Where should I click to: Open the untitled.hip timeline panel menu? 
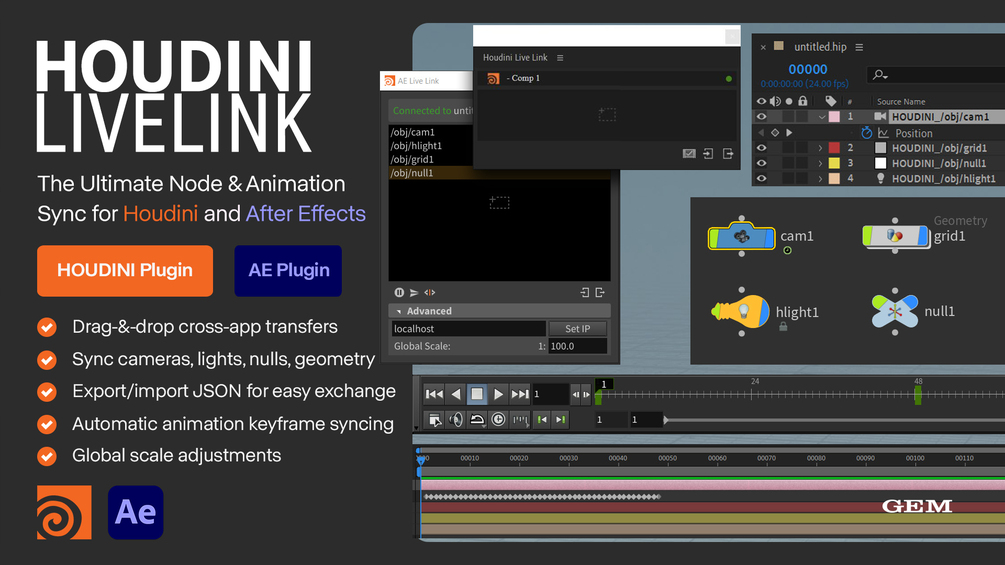point(859,47)
